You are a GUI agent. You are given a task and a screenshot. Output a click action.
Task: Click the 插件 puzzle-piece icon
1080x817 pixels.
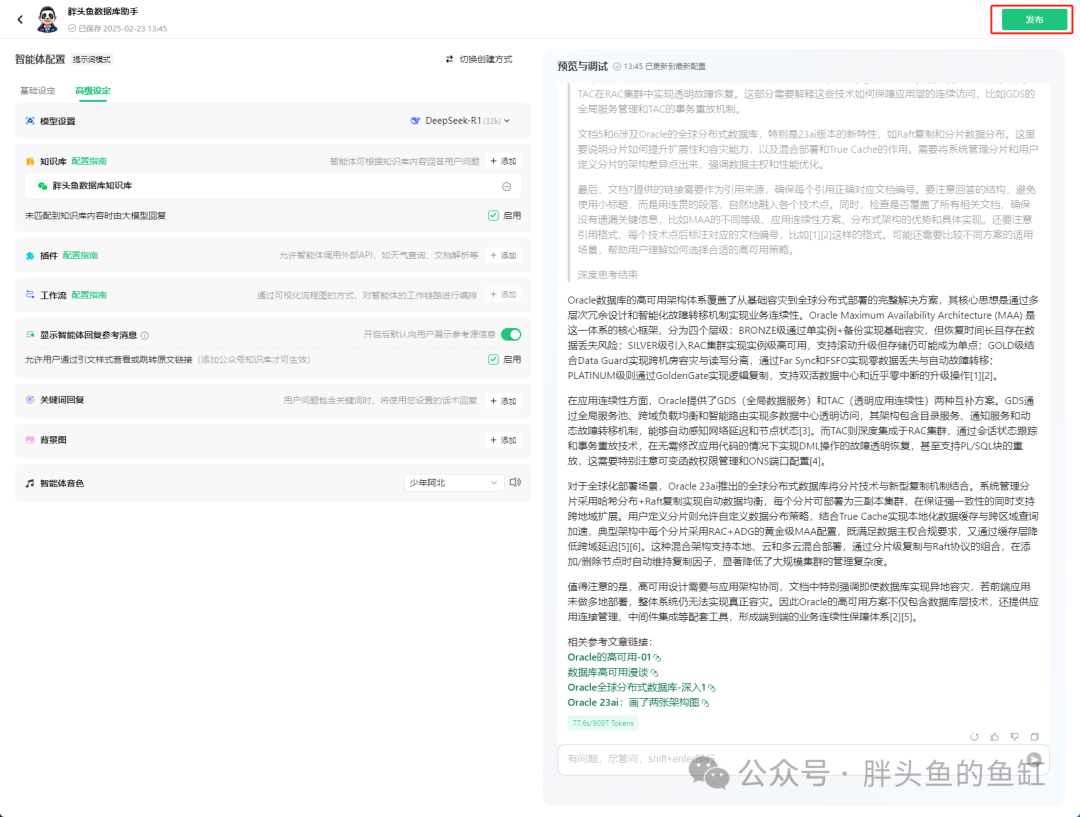(30, 256)
